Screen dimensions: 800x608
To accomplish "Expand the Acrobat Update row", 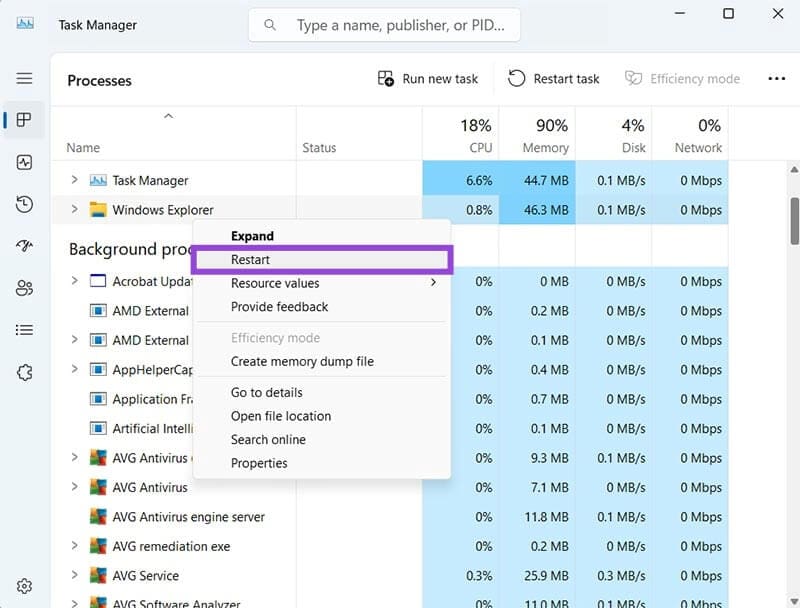I will coord(74,281).
